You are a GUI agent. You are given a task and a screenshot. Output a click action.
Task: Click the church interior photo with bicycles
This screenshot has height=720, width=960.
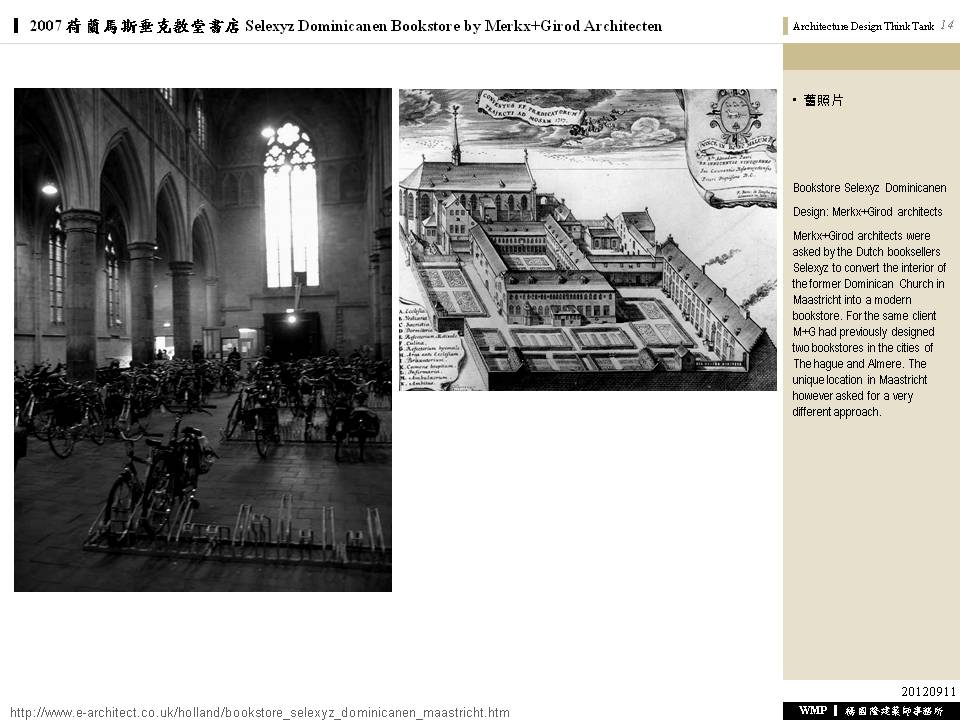click(202, 340)
